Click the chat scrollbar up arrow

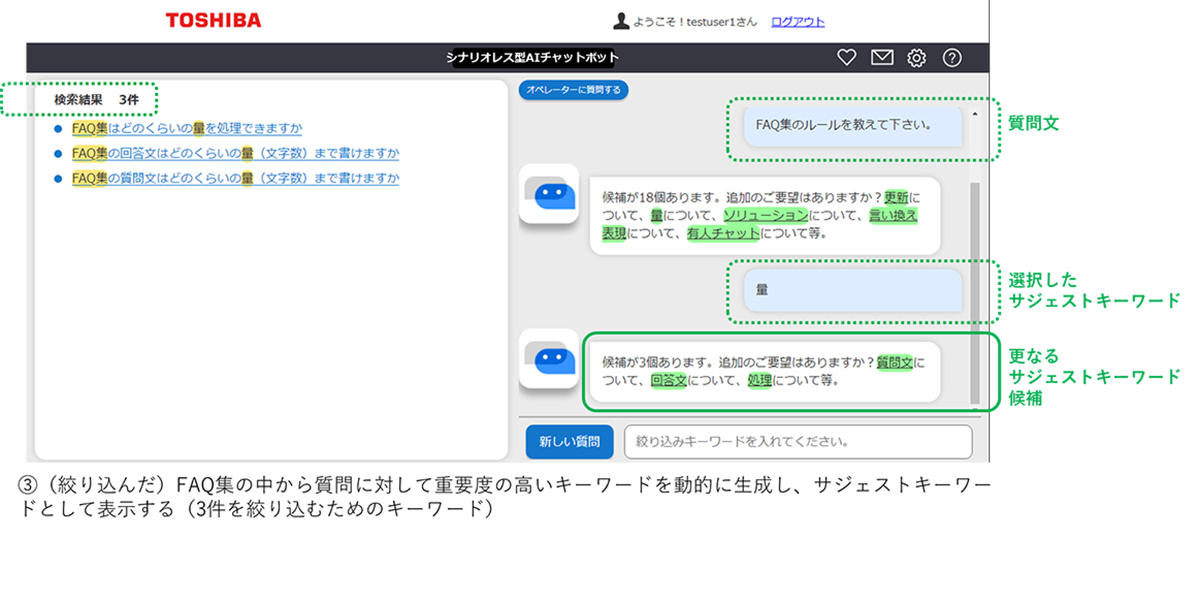click(x=975, y=114)
